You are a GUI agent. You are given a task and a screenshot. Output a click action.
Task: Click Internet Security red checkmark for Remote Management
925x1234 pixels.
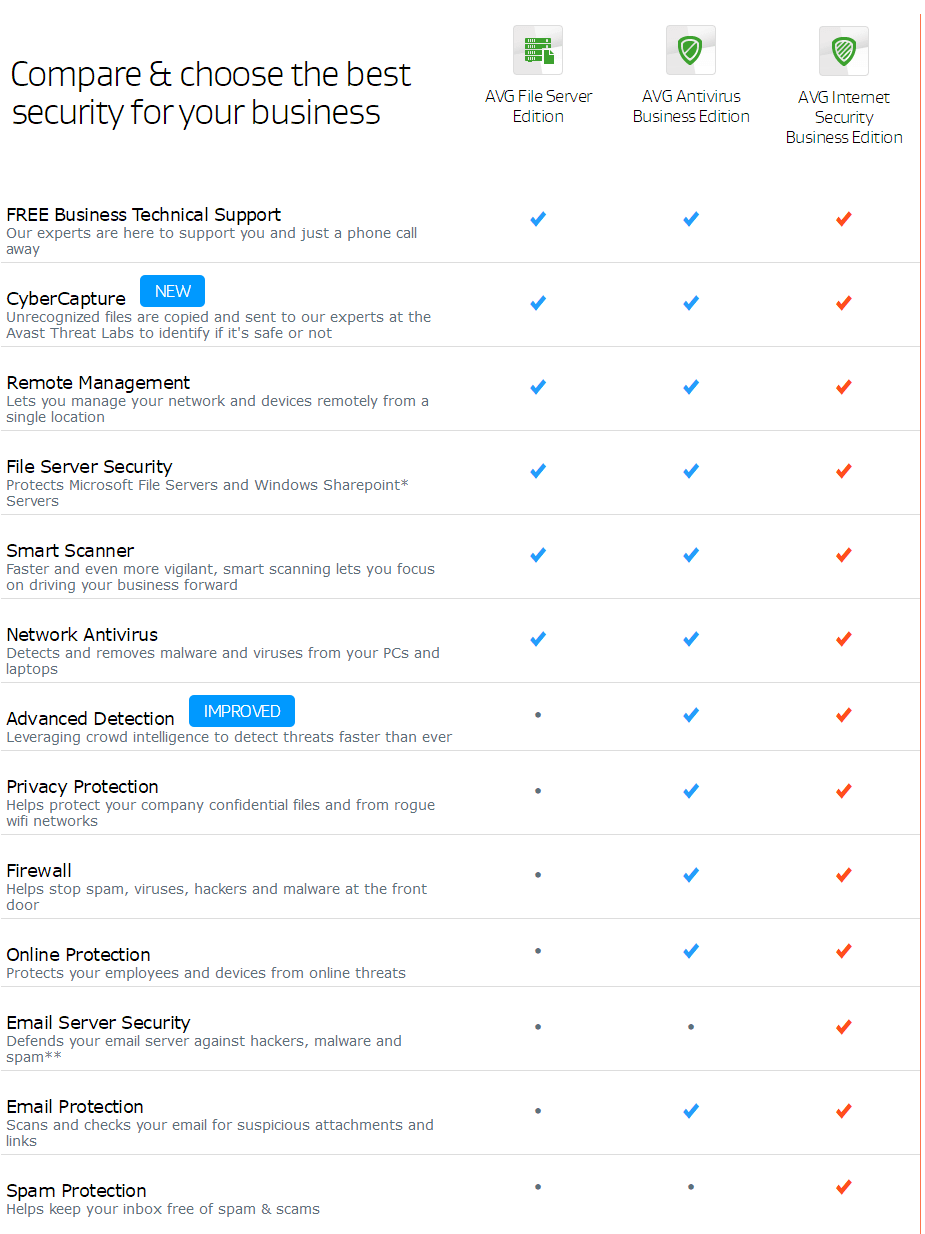(x=844, y=386)
